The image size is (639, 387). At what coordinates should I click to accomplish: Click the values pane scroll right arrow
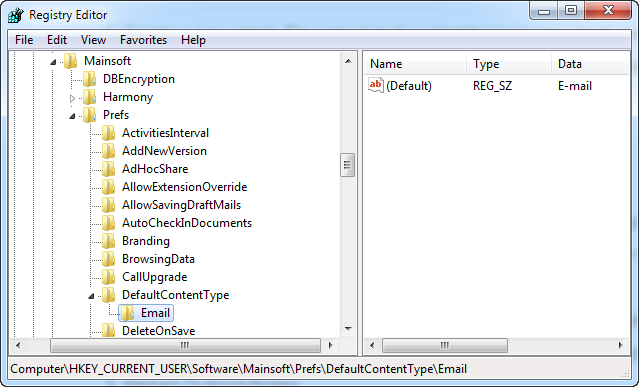point(620,345)
